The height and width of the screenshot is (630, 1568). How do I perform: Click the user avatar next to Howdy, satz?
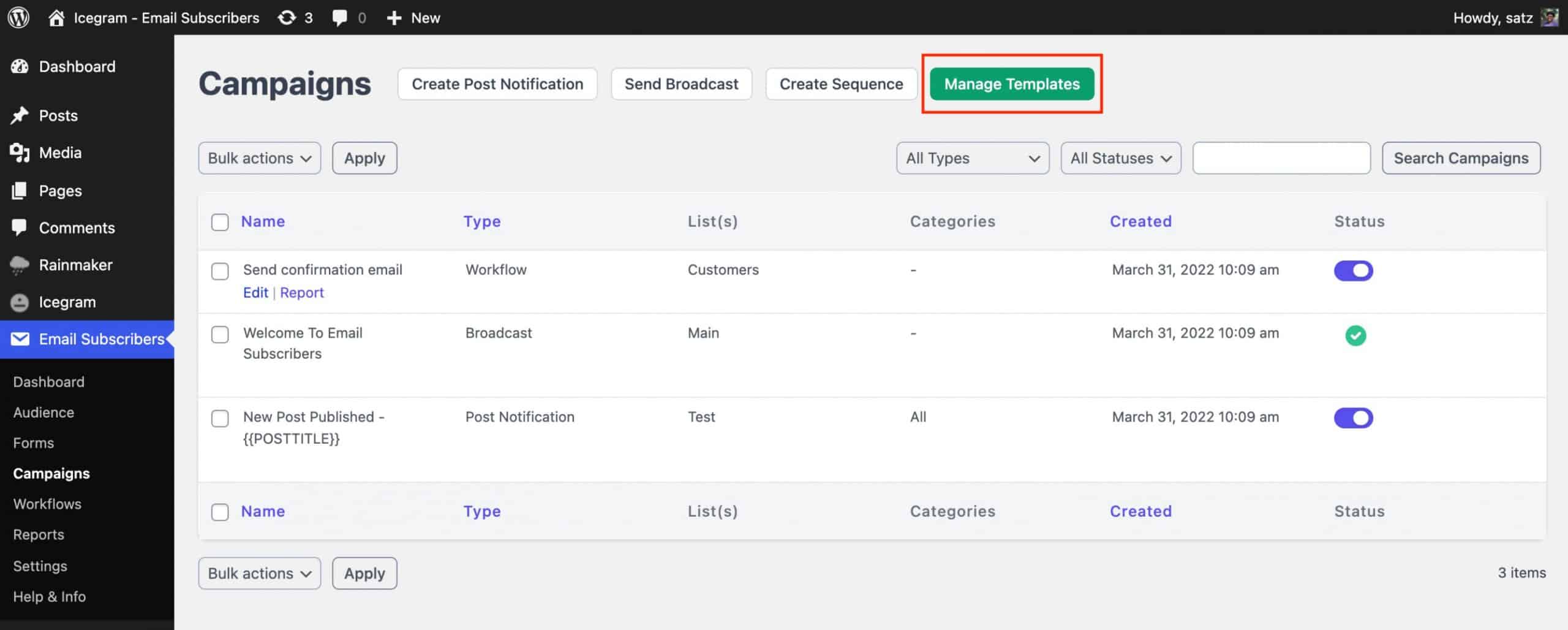1549,18
